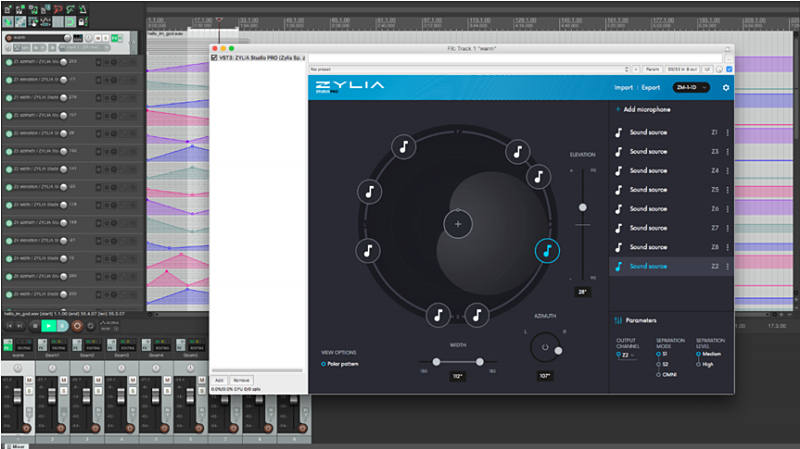Image resolution: width=800 pixels, height=449 pixels.
Task: Click the Add button in FX window
Action: pyautogui.click(x=219, y=380)
